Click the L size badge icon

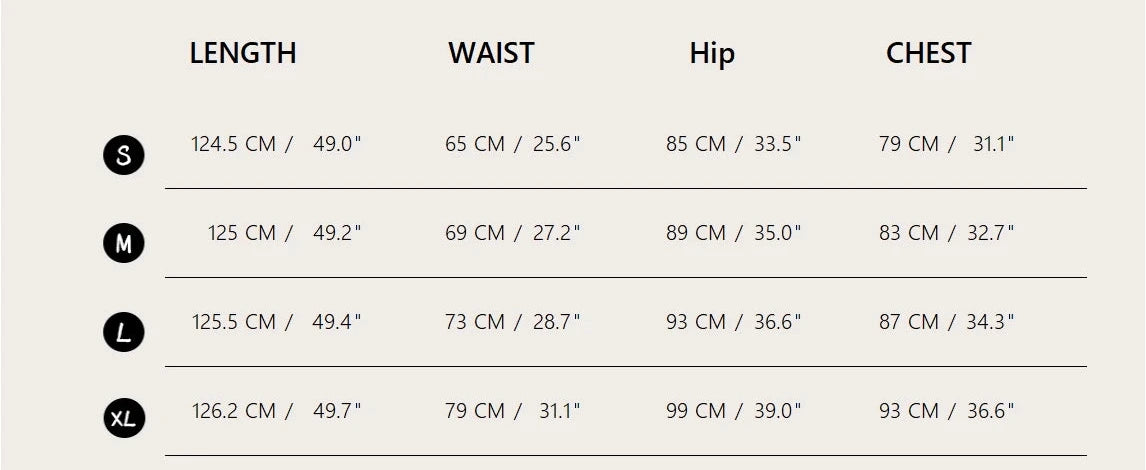[124, 332]
